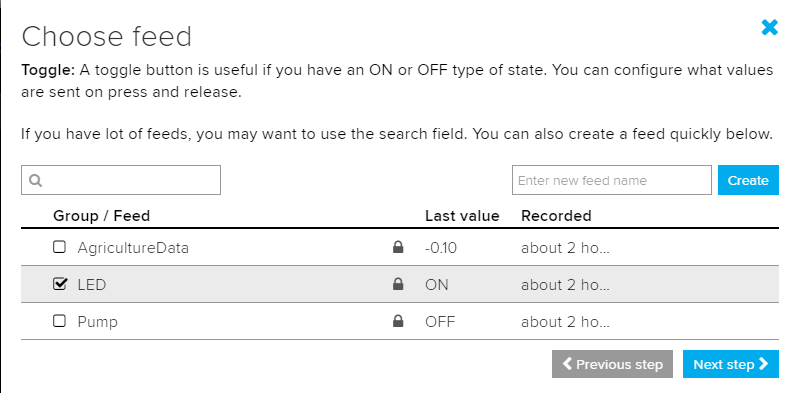Click the Enter new feed name field
Viewport: 795px width, 393px height.
[611, 180]
